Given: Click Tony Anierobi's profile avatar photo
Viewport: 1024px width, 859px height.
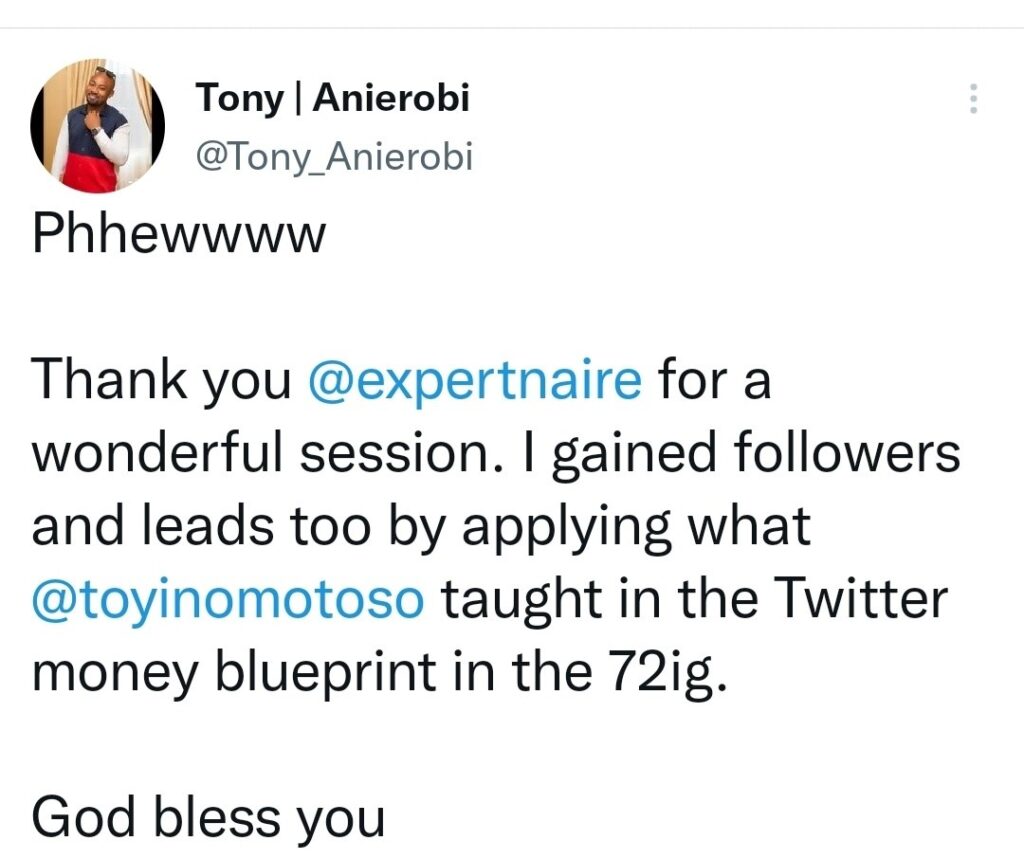Looking at the screenshot, I should click(x=97, y=125).
